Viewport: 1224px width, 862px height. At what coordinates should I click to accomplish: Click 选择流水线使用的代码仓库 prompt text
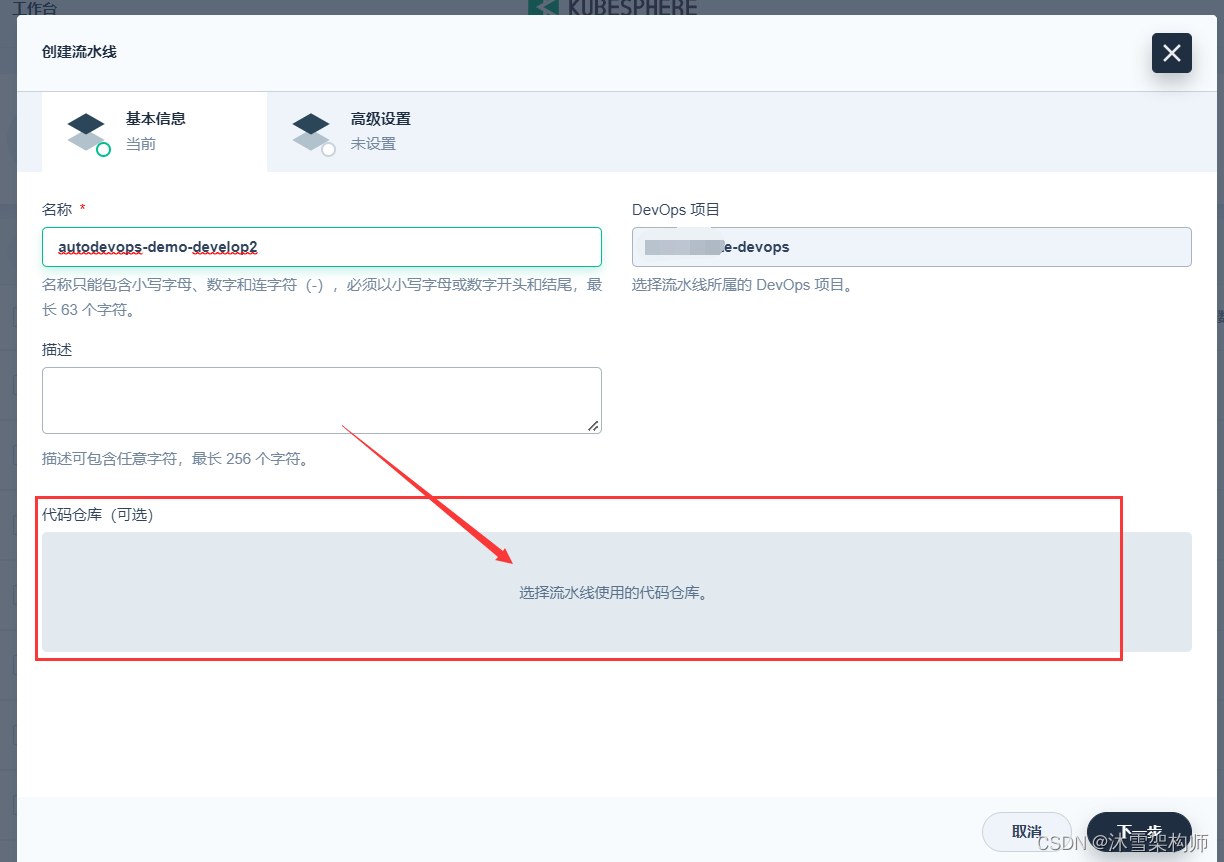click(614, 592)
